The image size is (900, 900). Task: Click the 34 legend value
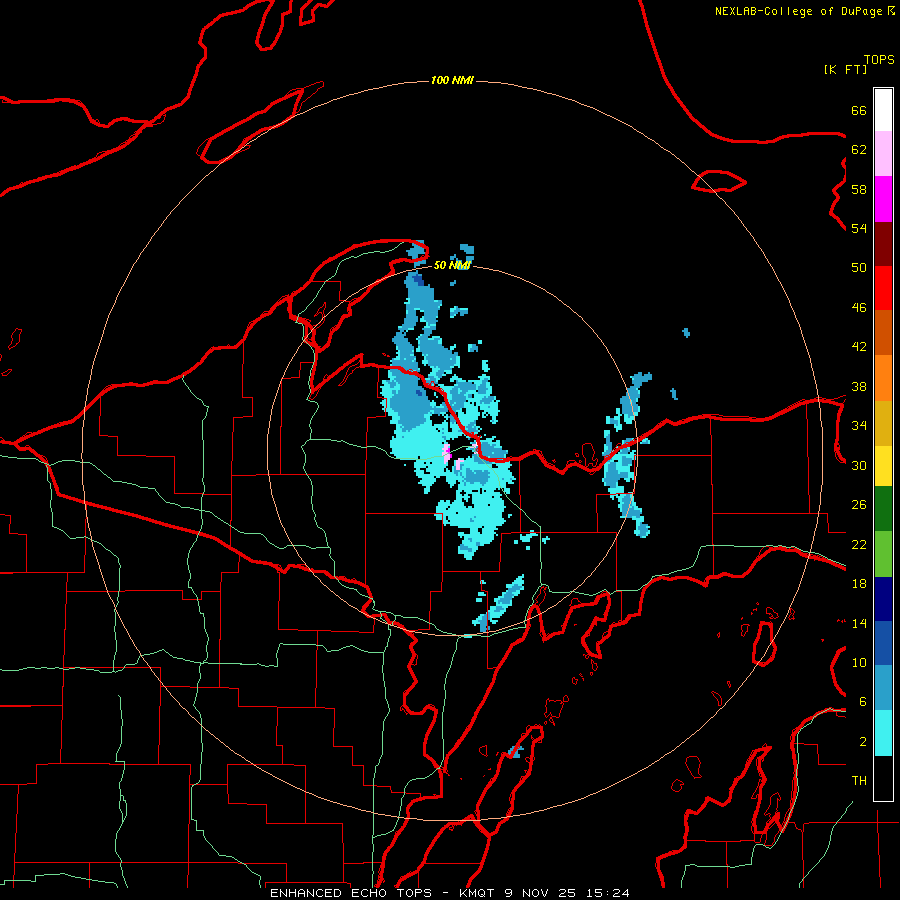[x=859, y=426]
